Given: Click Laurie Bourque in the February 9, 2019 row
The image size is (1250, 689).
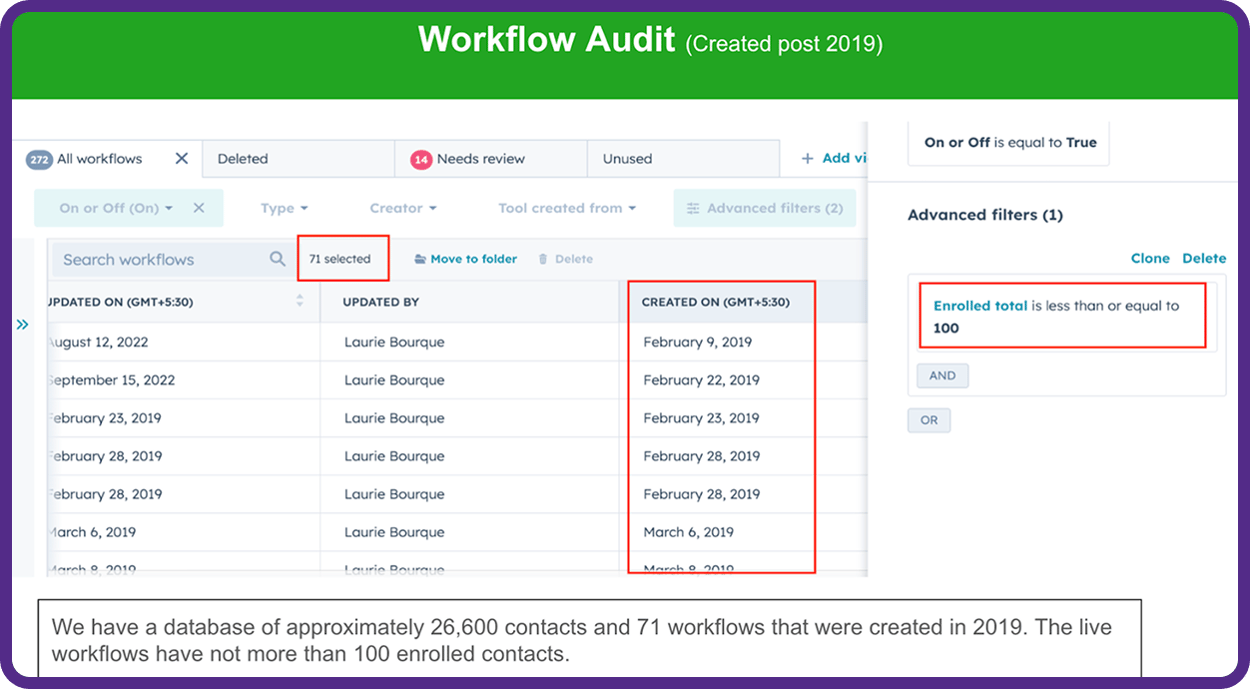Looking at the screenshot, I should [394, 342].
